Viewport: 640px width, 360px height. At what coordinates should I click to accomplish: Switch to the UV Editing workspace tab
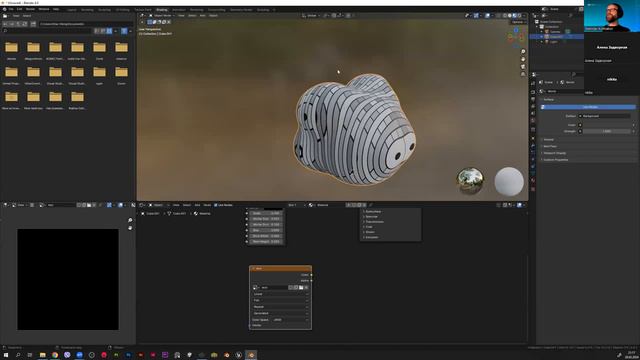tap(122, 9)
